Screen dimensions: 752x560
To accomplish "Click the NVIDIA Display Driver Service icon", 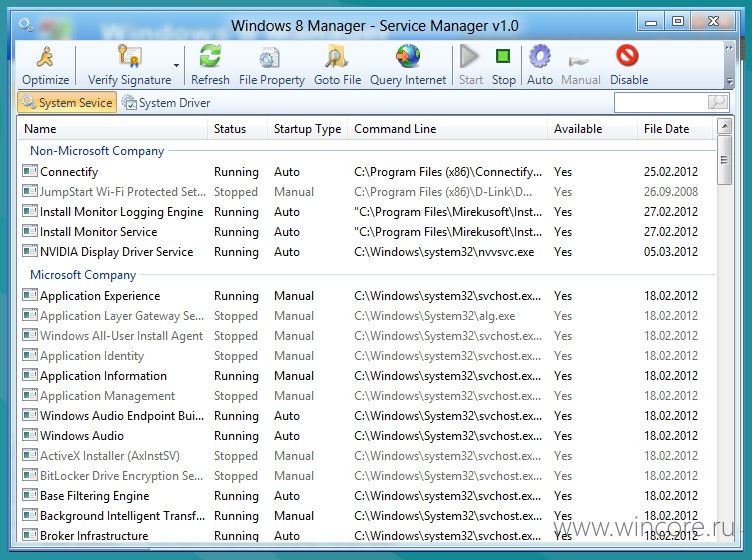I will pos(30,252).
